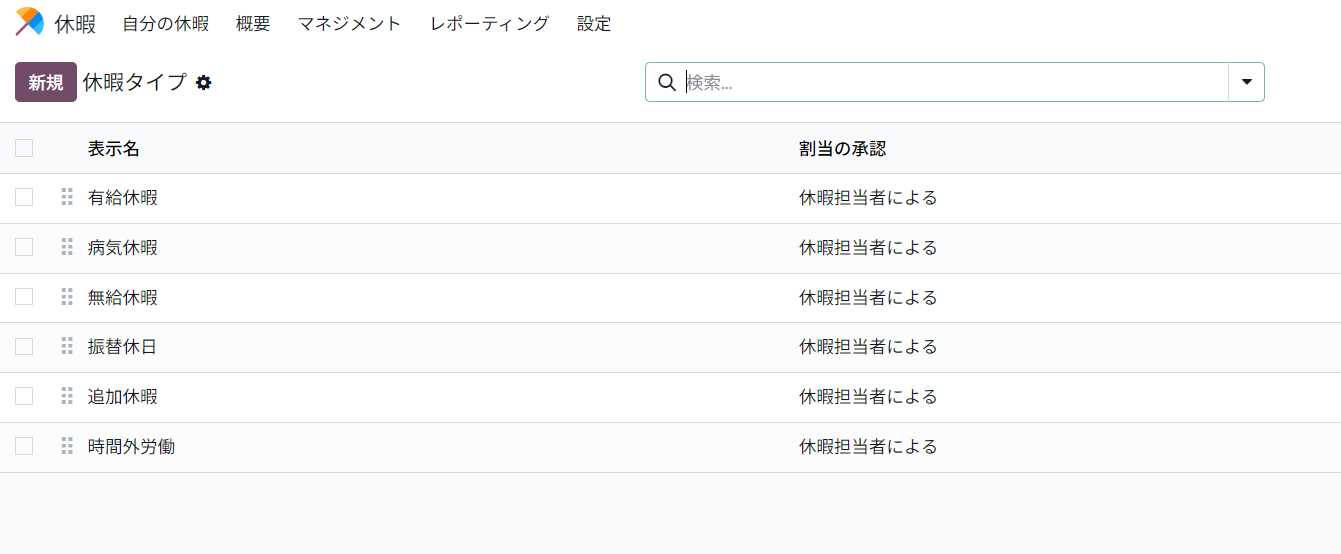Viewport: 1341px width, 554px height.
Task: Expand the search options dropdown arrow
Action: point(1246,82)
